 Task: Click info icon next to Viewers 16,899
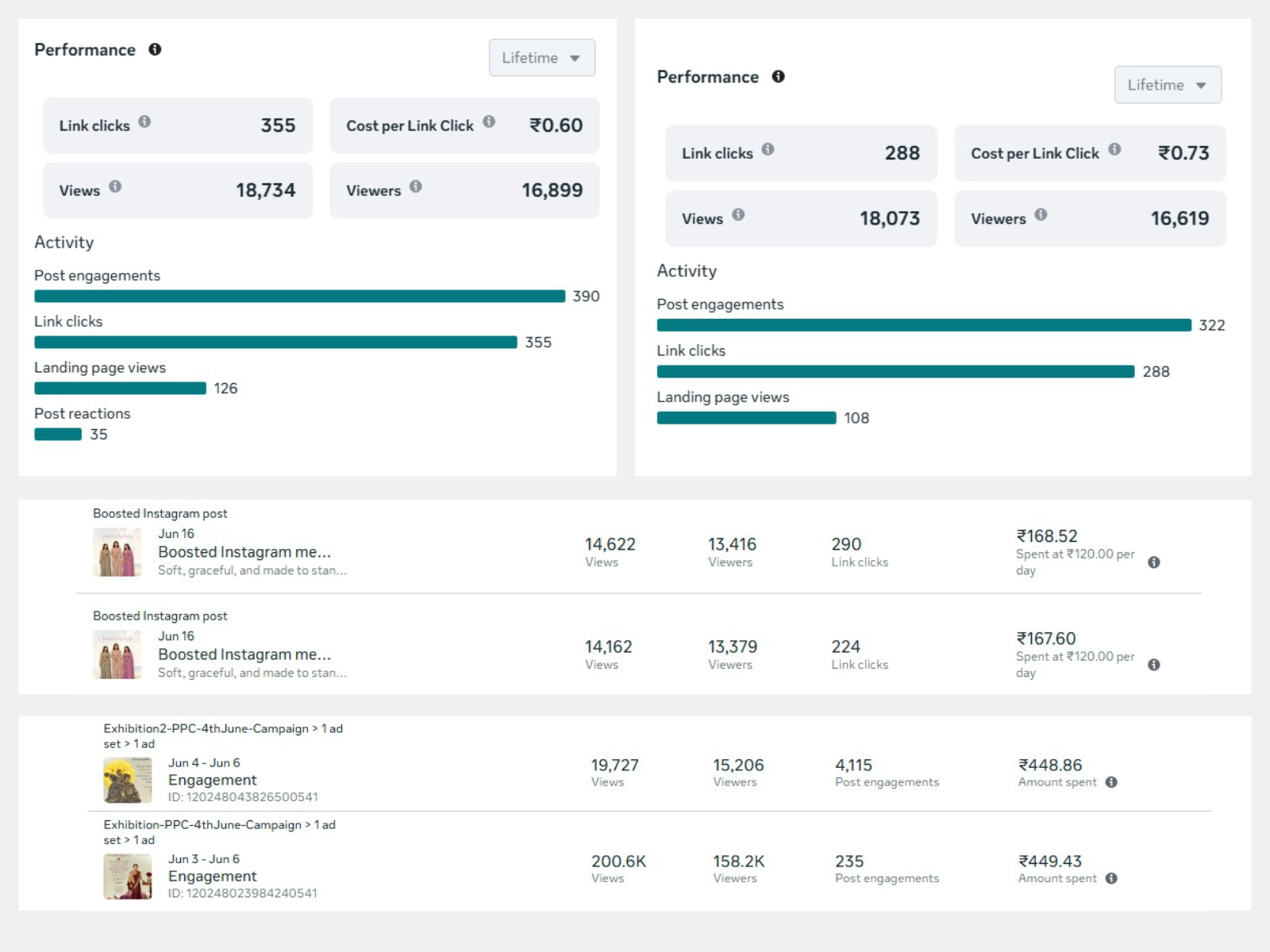pos(416,186)
